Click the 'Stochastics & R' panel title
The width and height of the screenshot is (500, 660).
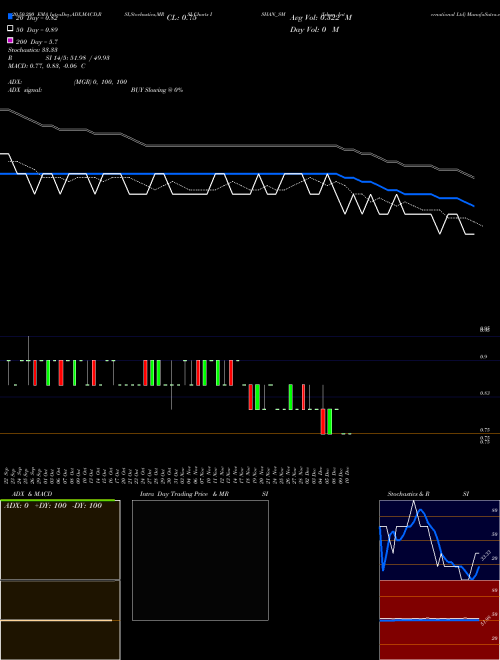[x=408, y=494]
